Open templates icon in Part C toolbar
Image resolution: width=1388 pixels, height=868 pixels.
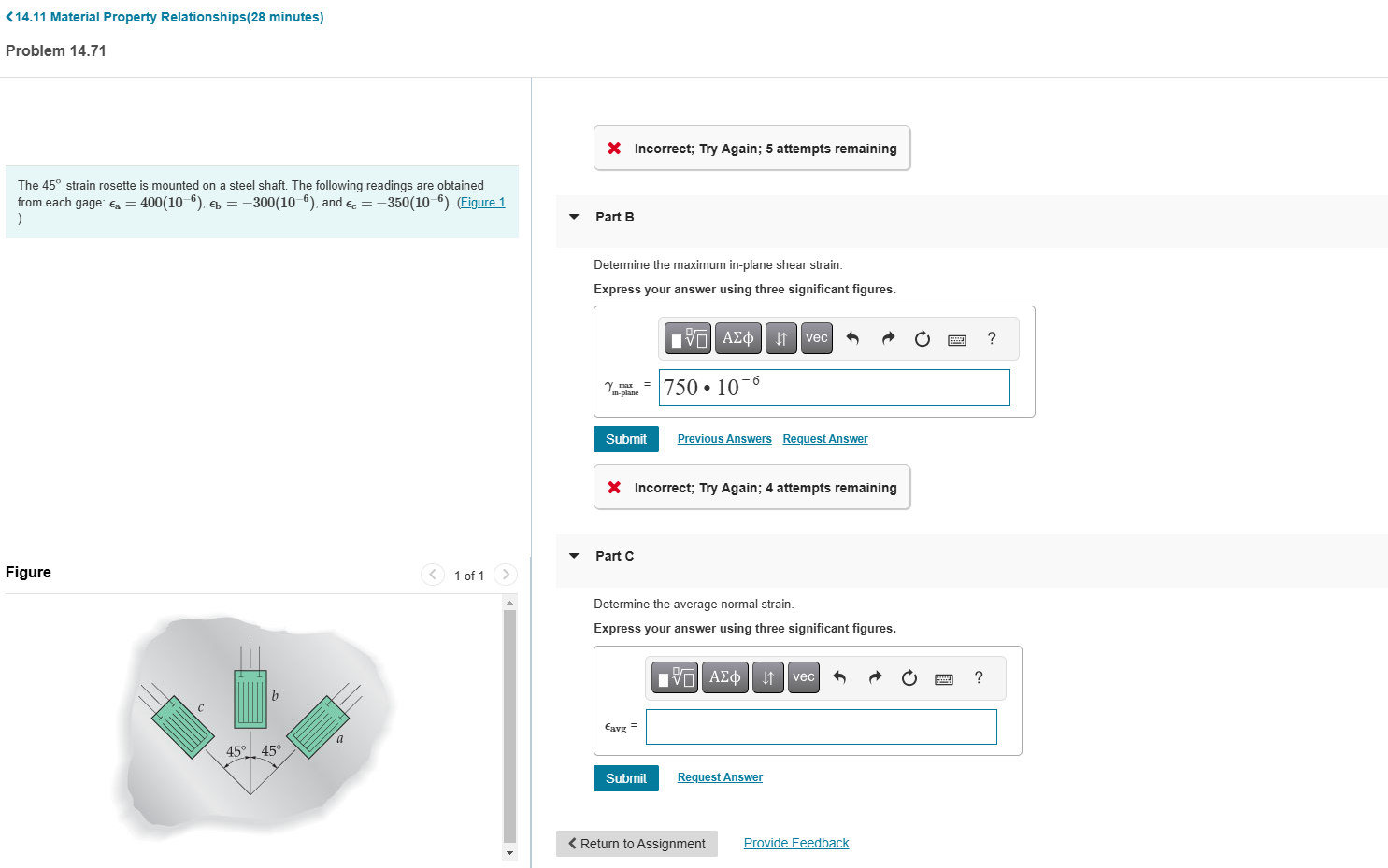[x=675, y=677]
